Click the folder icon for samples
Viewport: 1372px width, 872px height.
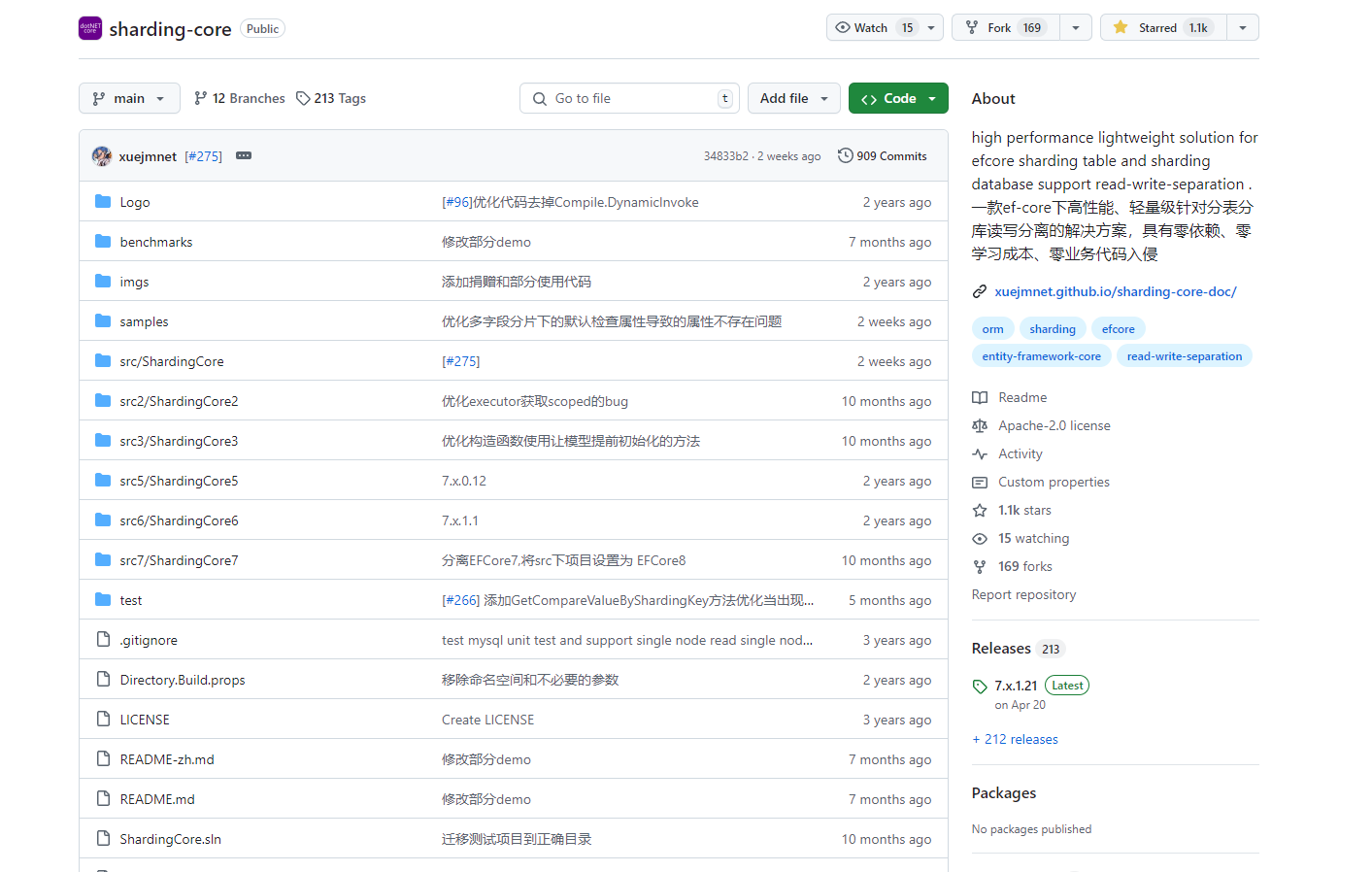pyautogui.click(x=103, y=320)
